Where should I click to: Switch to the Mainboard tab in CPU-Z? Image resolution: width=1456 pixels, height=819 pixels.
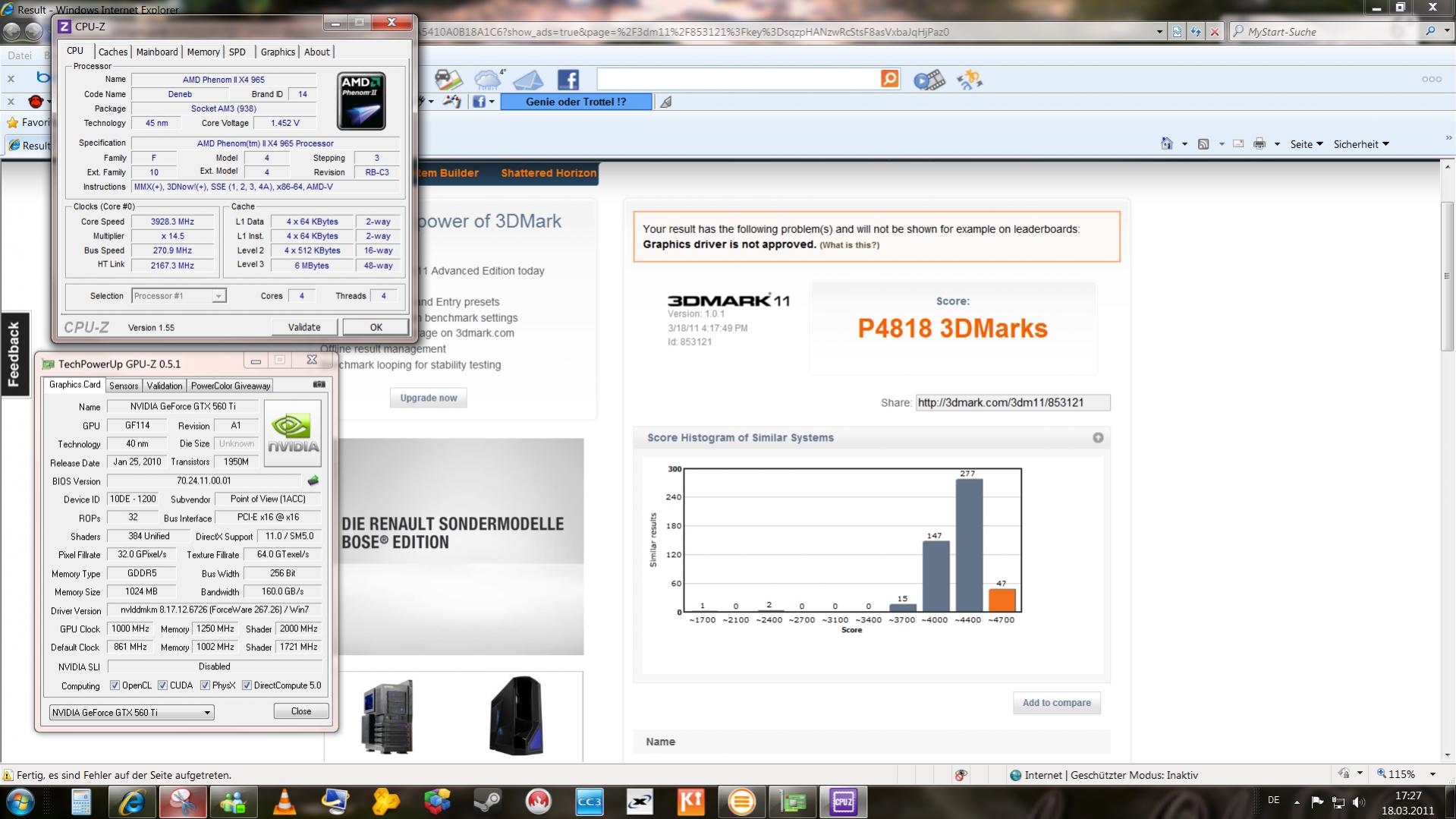(157, 52)
